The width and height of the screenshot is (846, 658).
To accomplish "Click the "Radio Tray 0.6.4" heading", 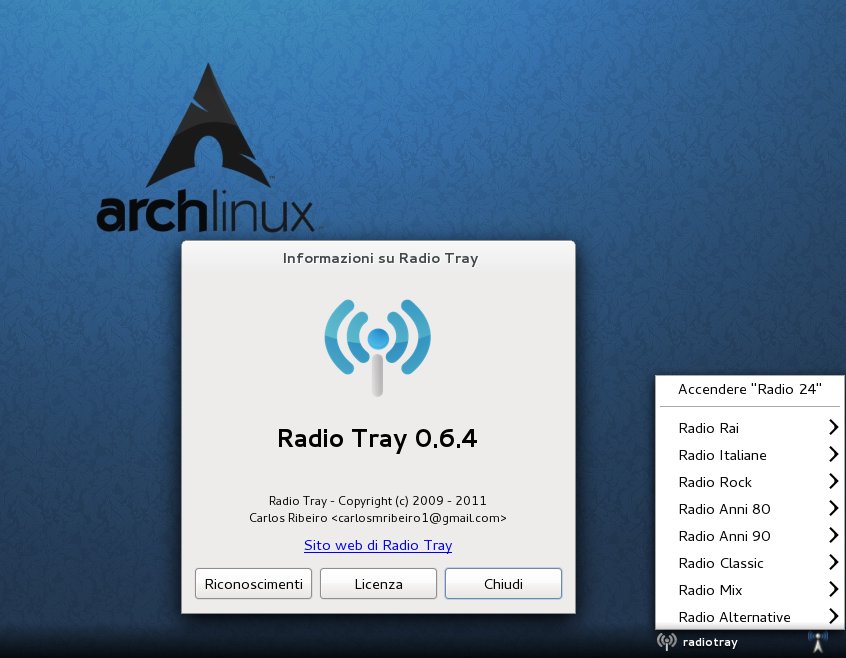I will pos(377,438).
